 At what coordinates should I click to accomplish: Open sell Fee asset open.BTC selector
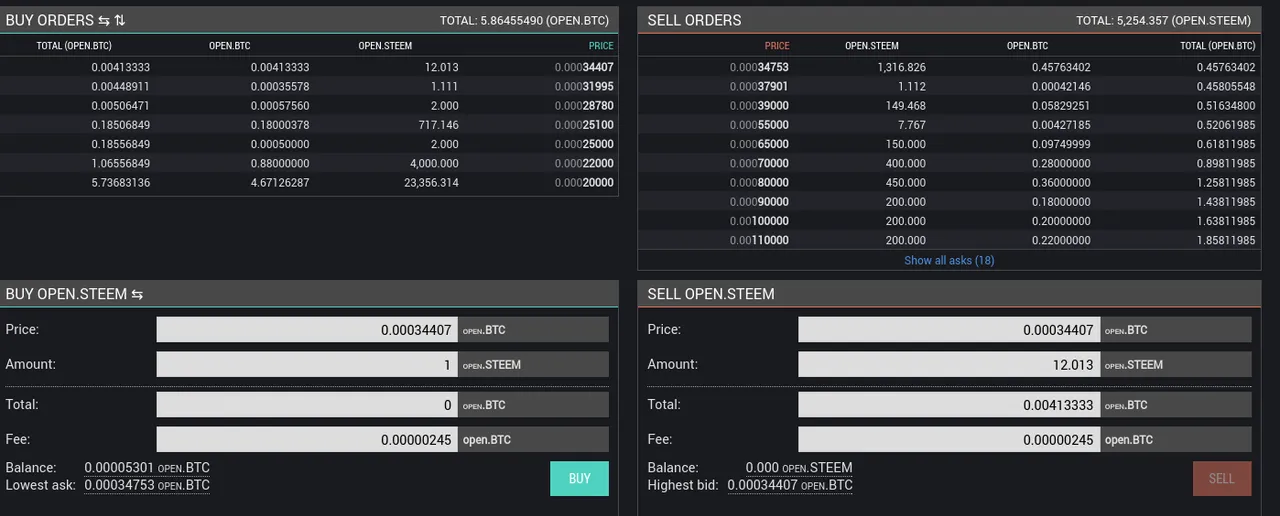pos(1175,440)
